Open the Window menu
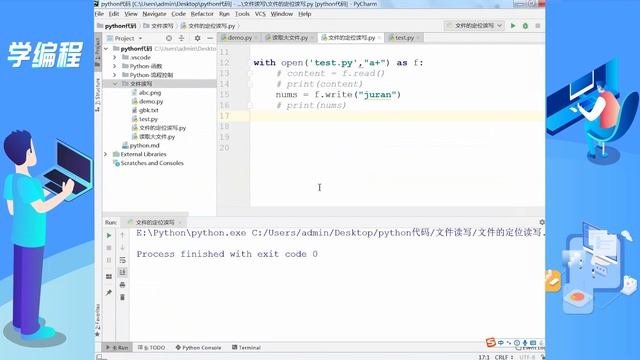Viewport: 640px width, 360px height. coord(282,14)
